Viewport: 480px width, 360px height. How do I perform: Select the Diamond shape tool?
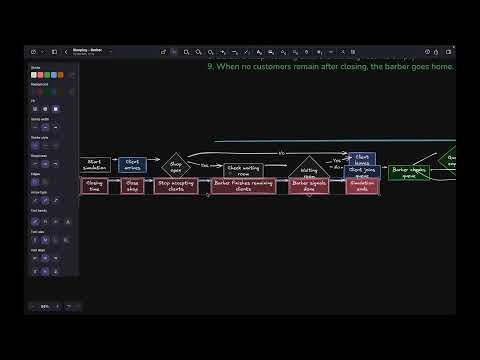(x=198, y=52)
